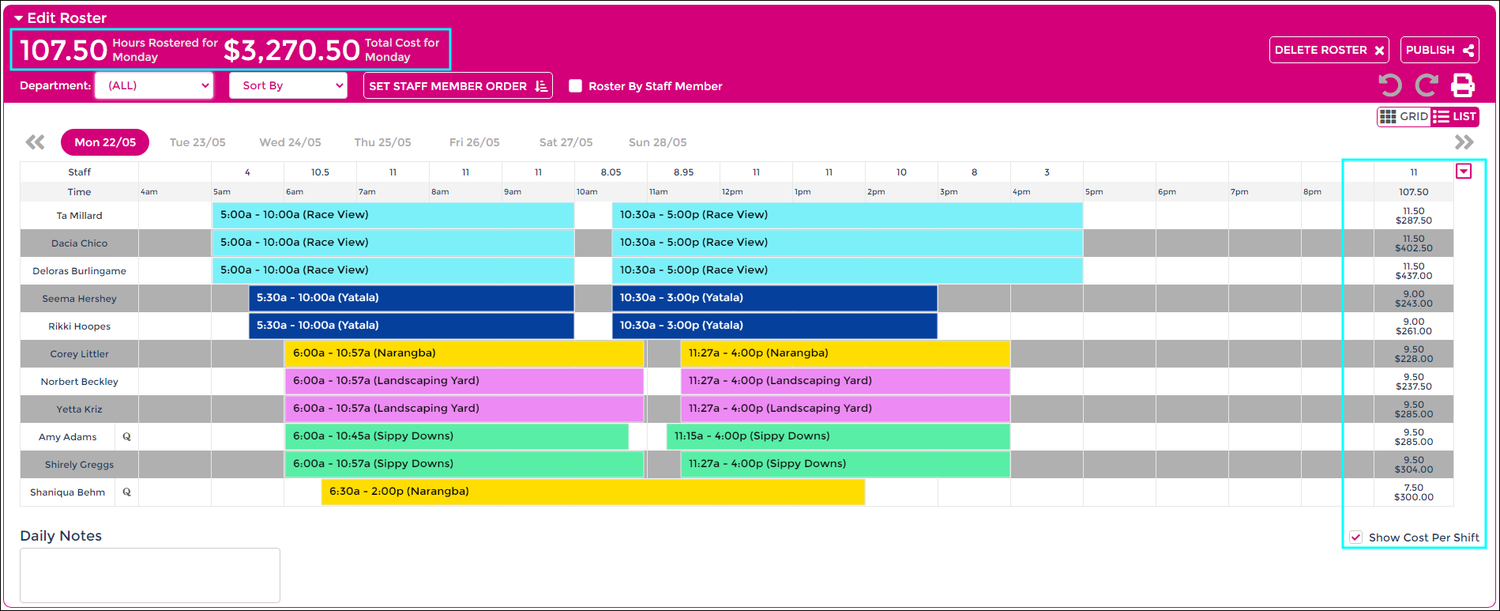
Task: Open the Department dropdown
Action: [x=154, y=86]
